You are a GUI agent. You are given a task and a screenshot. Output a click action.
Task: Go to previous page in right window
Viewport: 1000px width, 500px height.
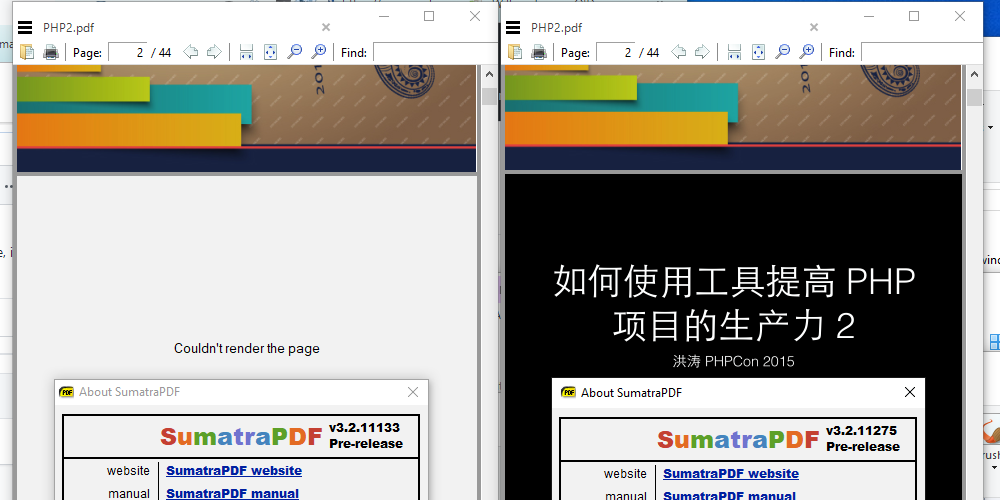pos(678,52)
